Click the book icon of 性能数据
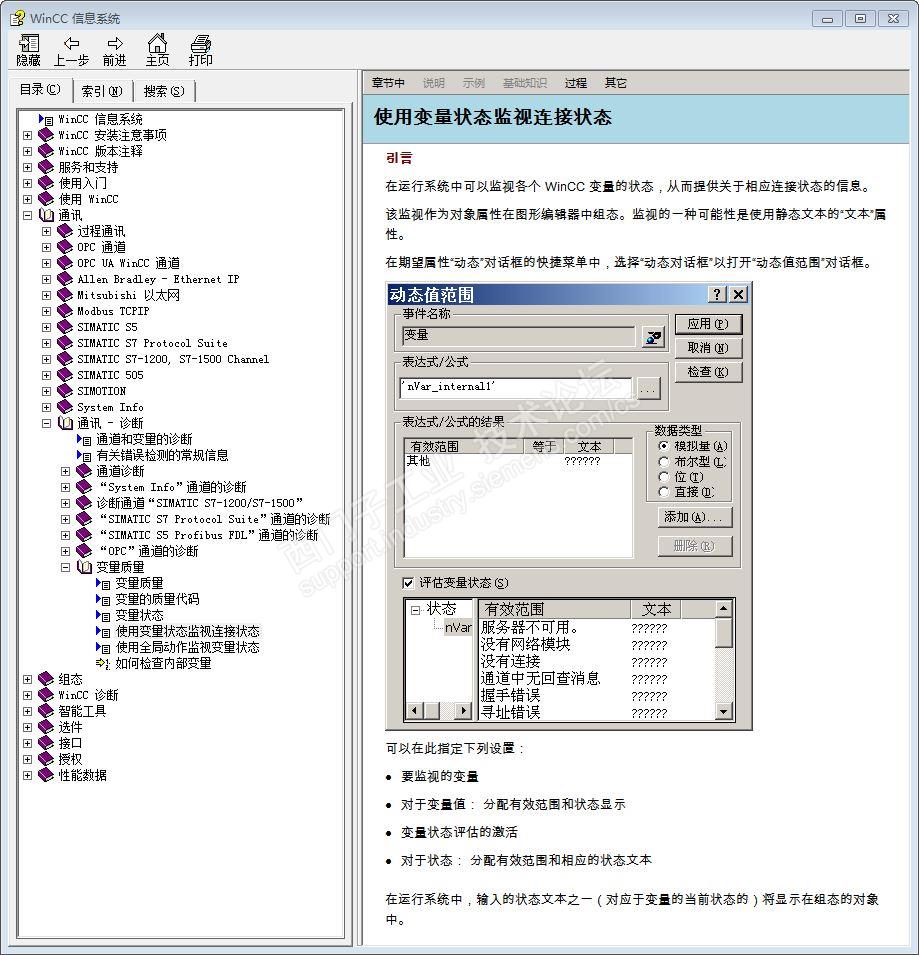The height and width of the screenshot is (955, 919). point(46,775)
